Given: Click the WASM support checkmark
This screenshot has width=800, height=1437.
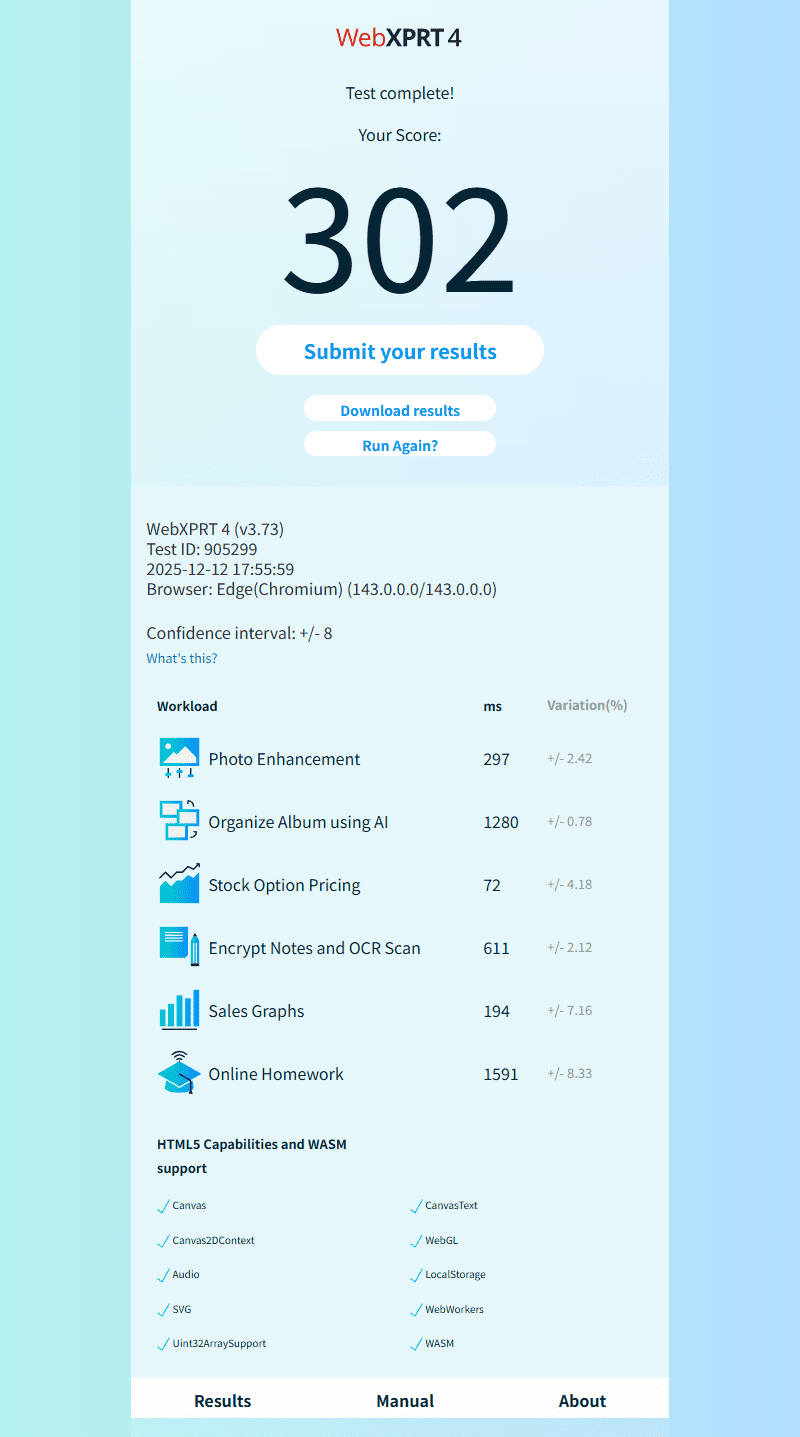Looking at the screenshot, I should [x=416, y=1345].
